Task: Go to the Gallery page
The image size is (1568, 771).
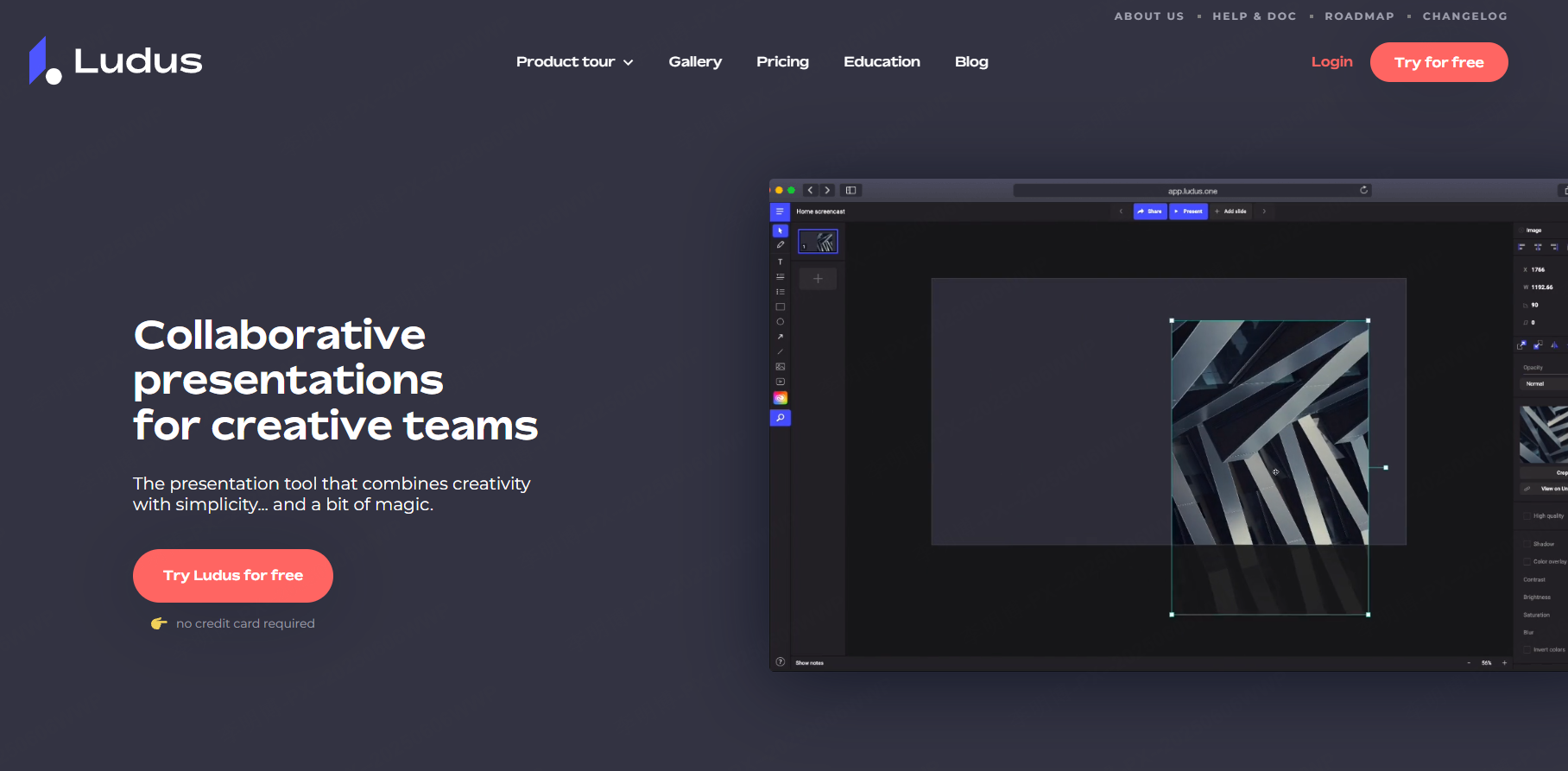Action: [695, 62]
